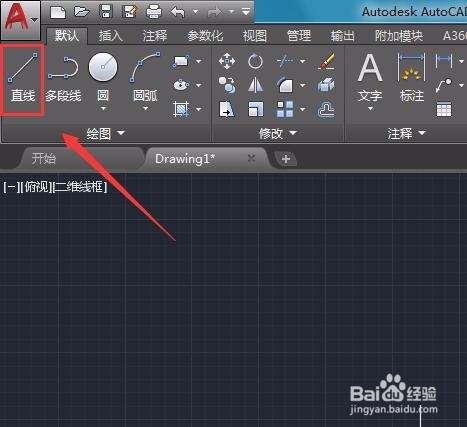Open the Ellipse tool dropdown arrow
467x427 pixels.
click(198, 85)
